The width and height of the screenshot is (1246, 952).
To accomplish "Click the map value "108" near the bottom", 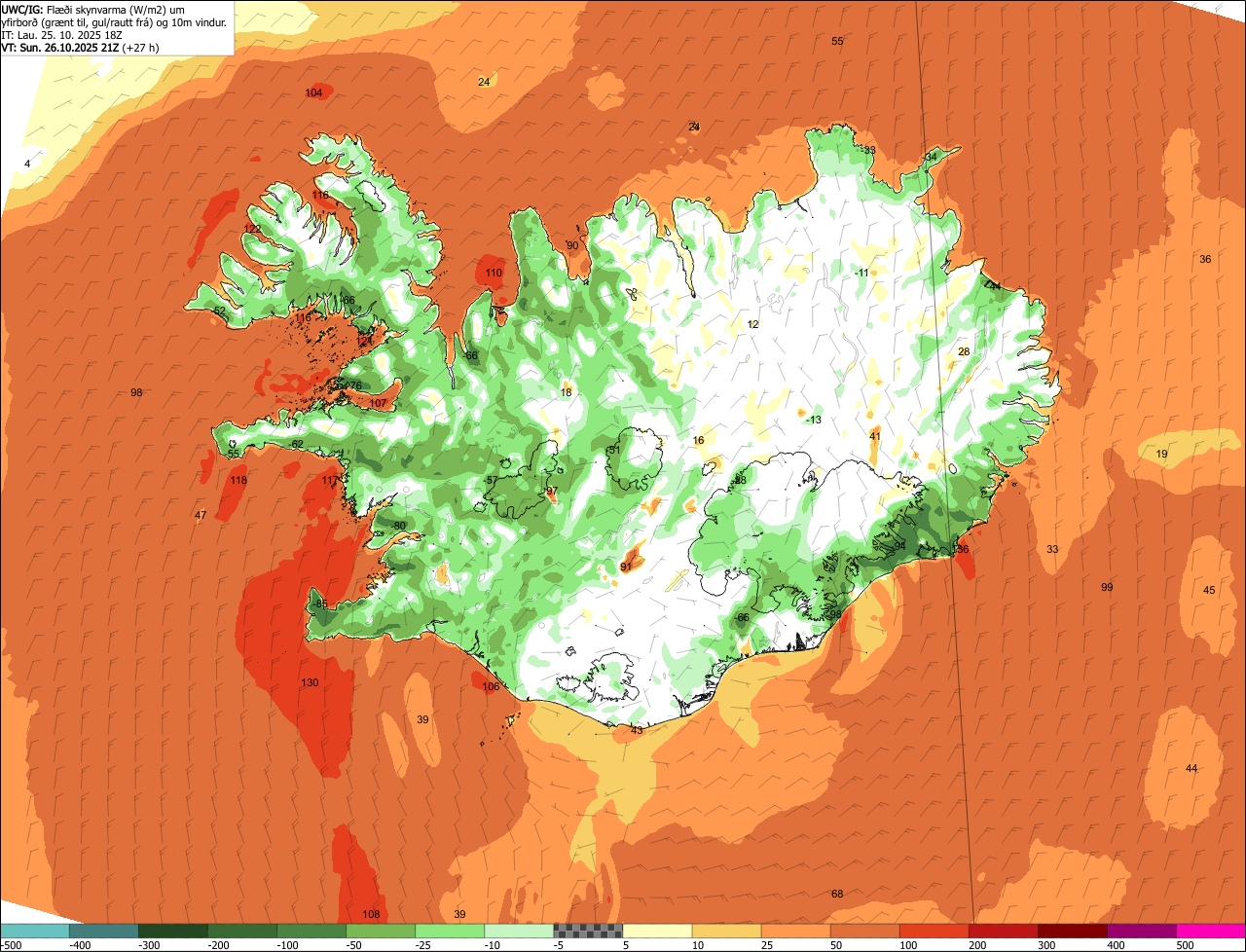I will click(x=371, y=914).
